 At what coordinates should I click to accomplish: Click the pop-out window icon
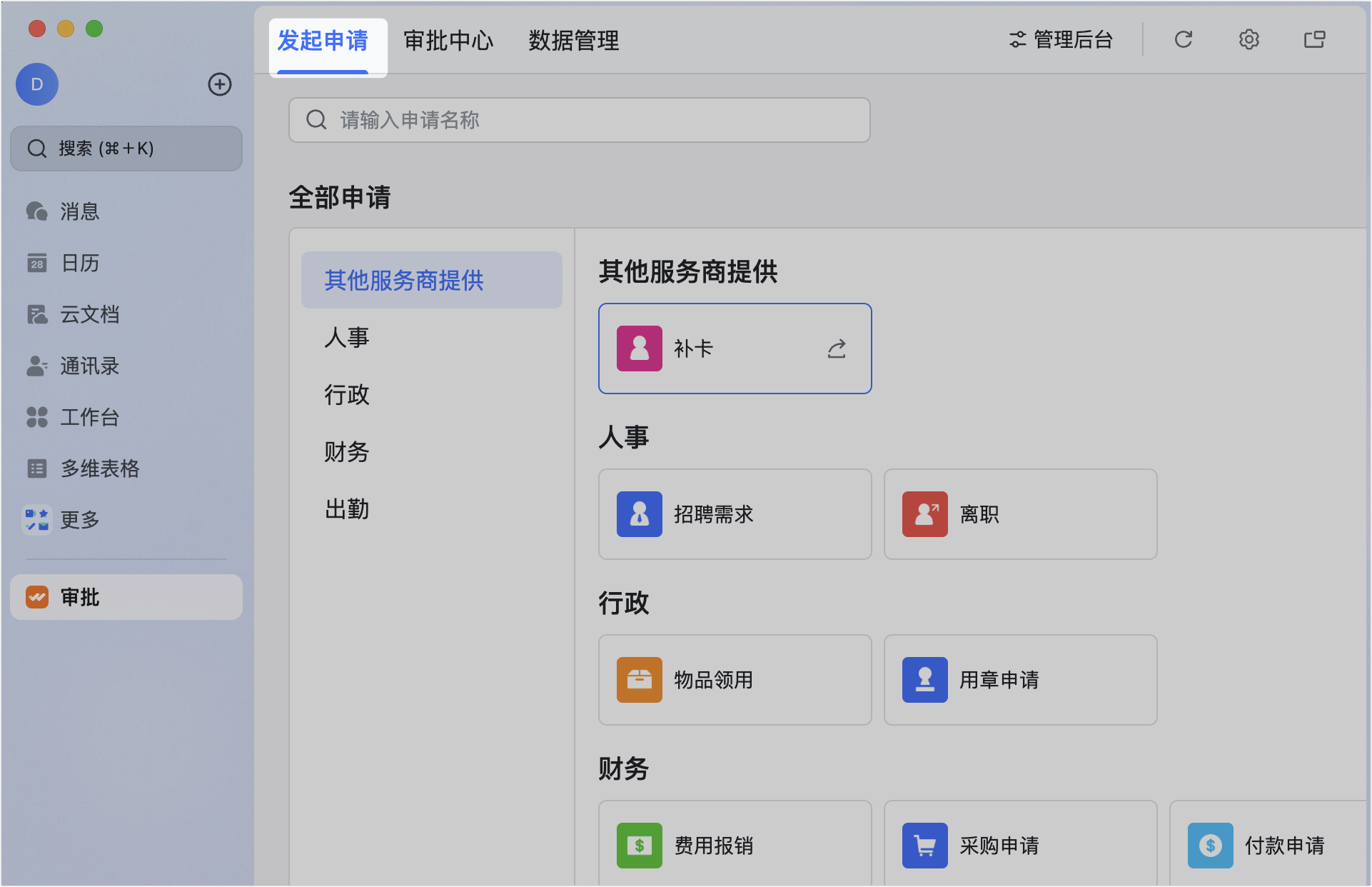point(1314,40)
